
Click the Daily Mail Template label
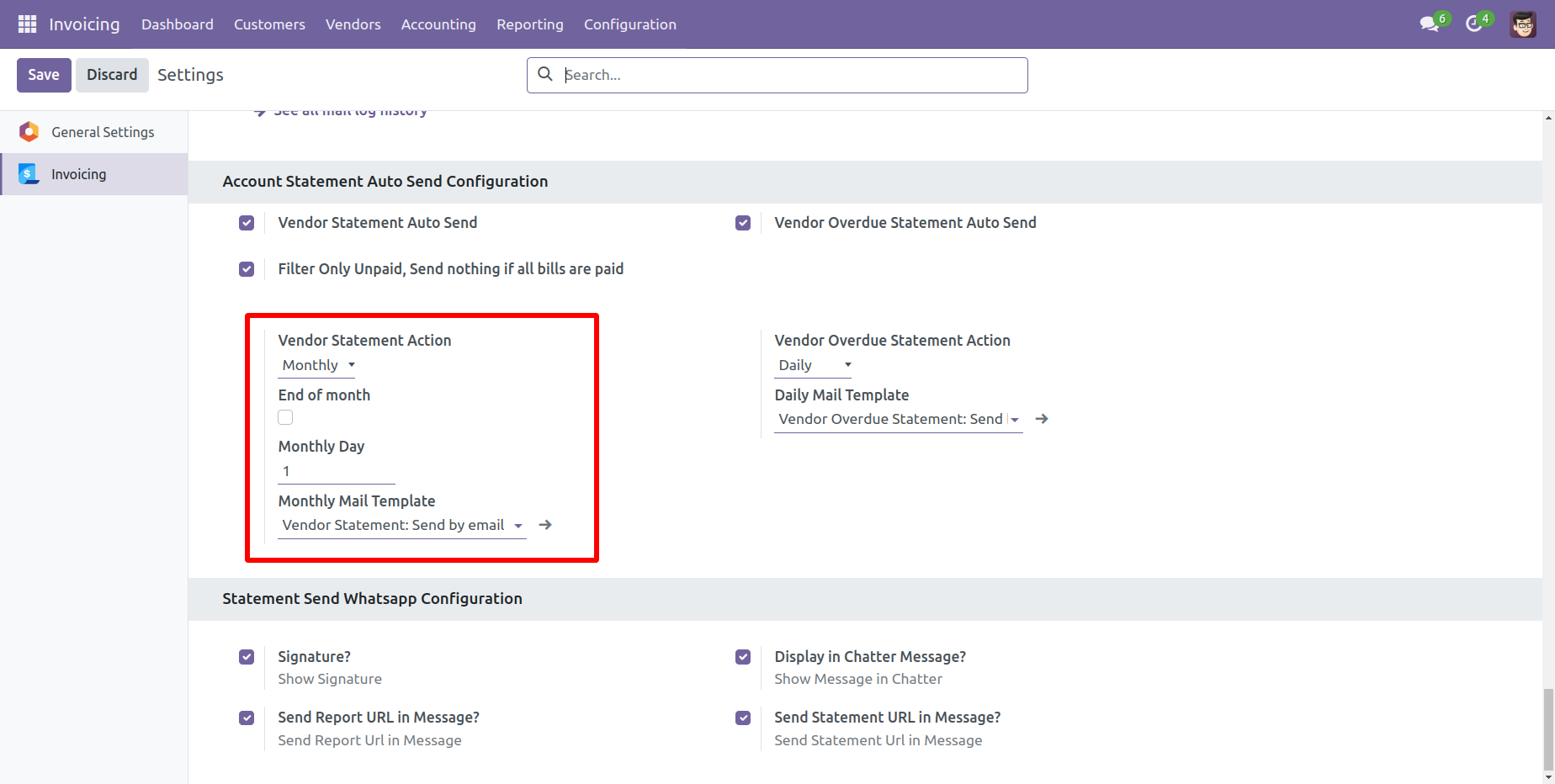pyautogui.click(x=841, y=395)
